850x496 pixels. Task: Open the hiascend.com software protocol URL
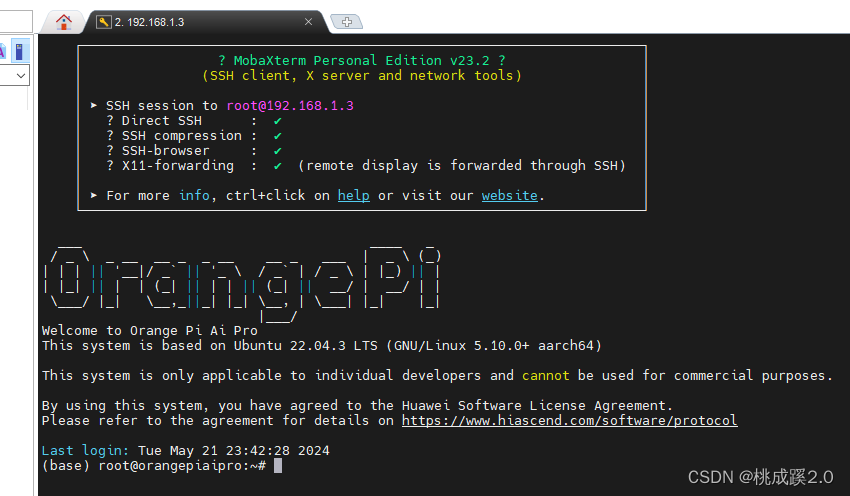click(x=569, y=421)
